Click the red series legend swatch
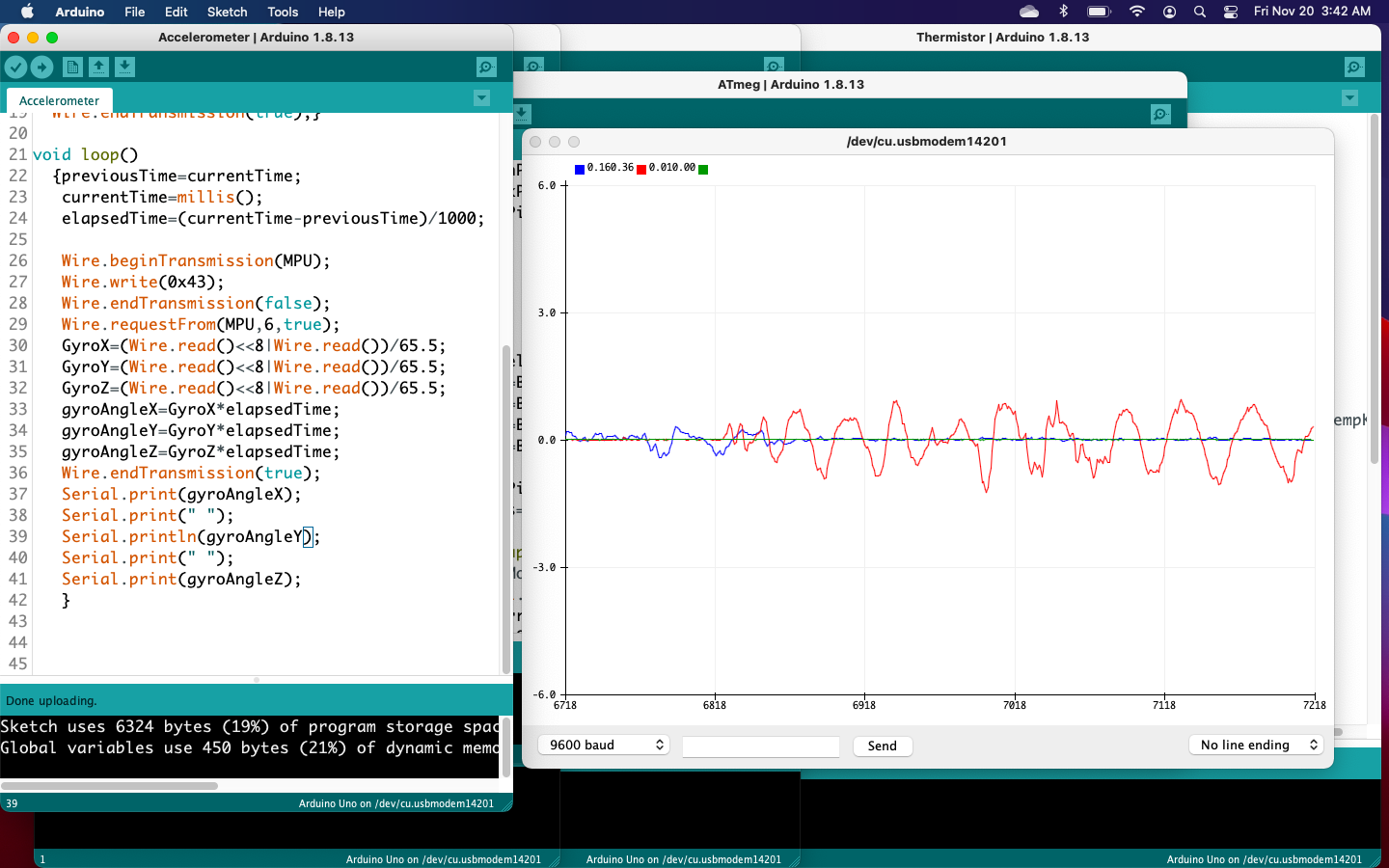 641,169
